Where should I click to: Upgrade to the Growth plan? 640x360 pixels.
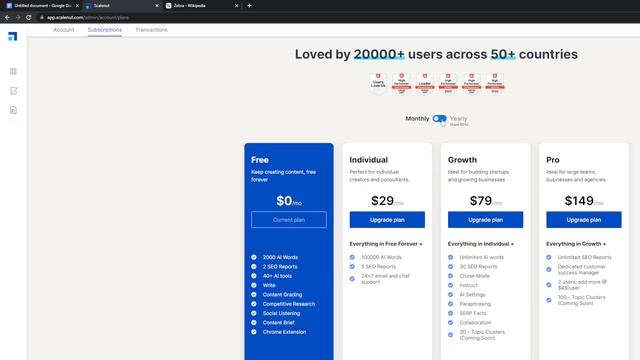click(x=485, y=220)
